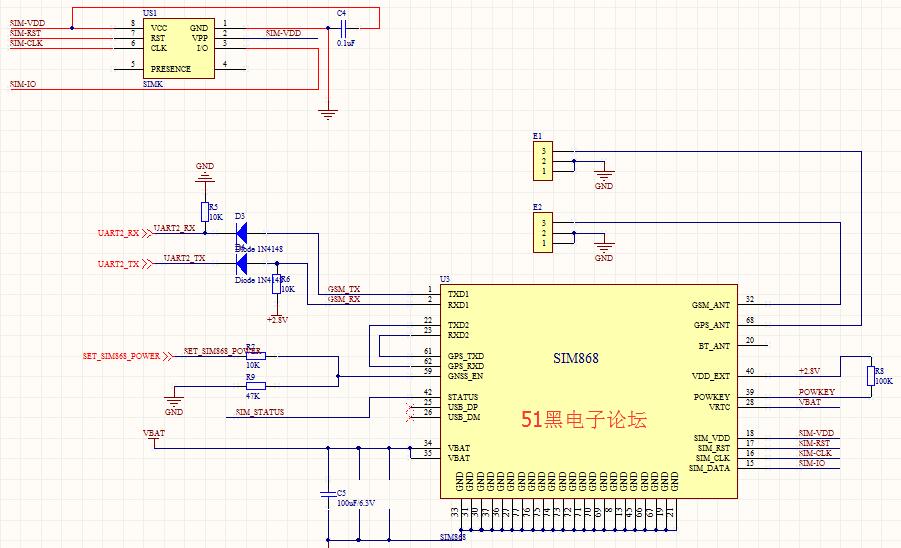Click the +2.8V power symbol below R6
The image size is (901, 548).
click(x=277, y=319)
